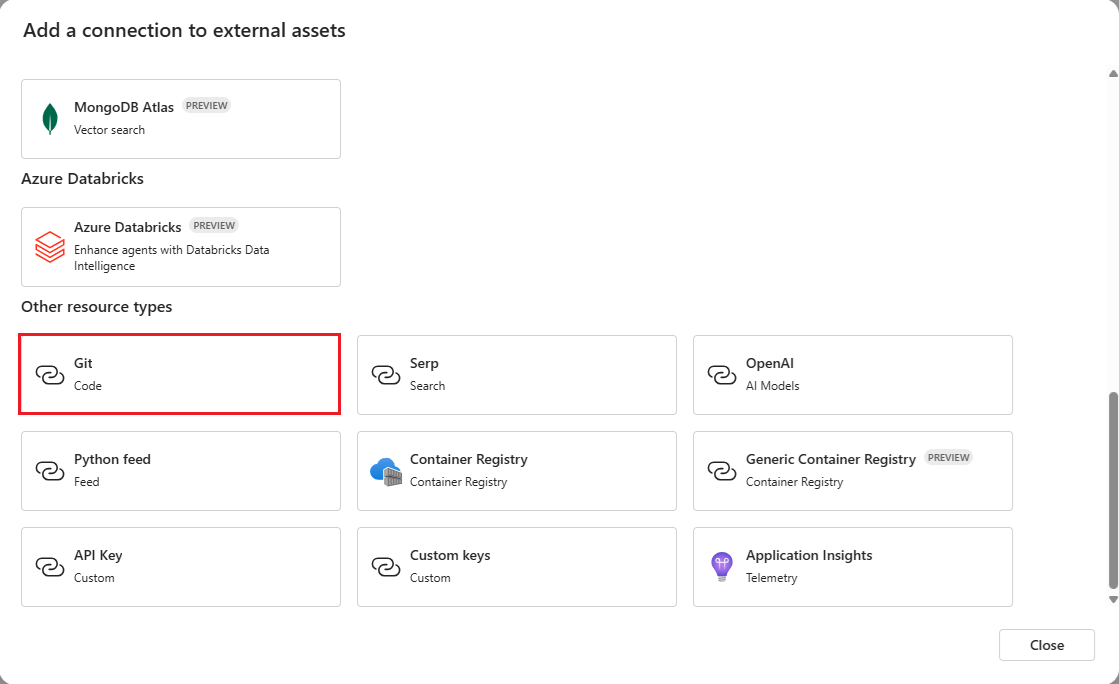
Task: Select the Application Insights Telemetry connection
Action: tap(852, 566)
